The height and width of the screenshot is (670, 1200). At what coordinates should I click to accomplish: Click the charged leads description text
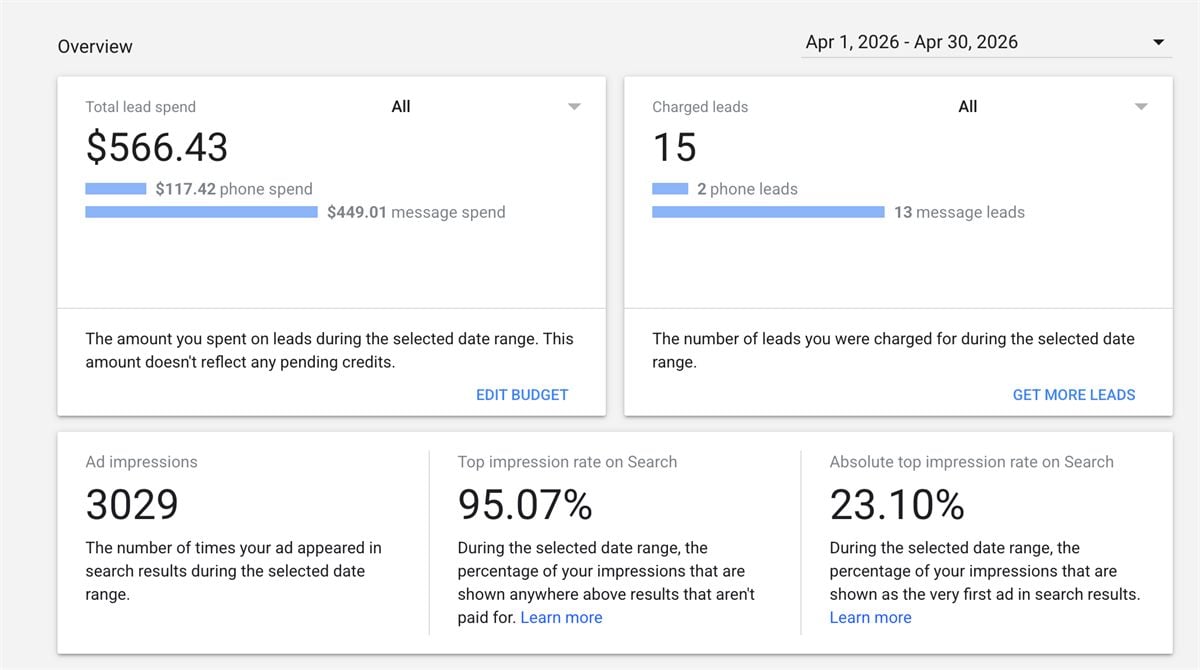tap(893, 350)
